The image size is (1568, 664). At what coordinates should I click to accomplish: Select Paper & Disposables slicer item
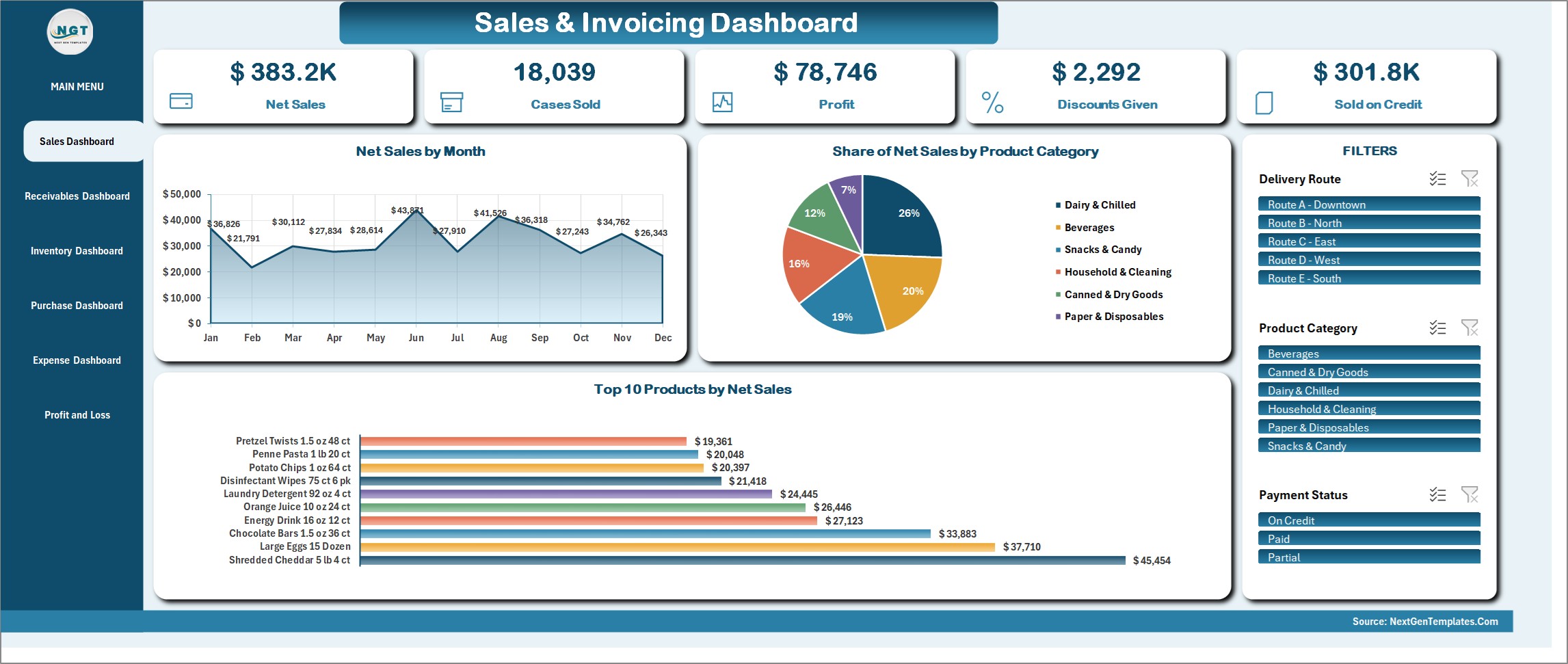click(1369, 427)
